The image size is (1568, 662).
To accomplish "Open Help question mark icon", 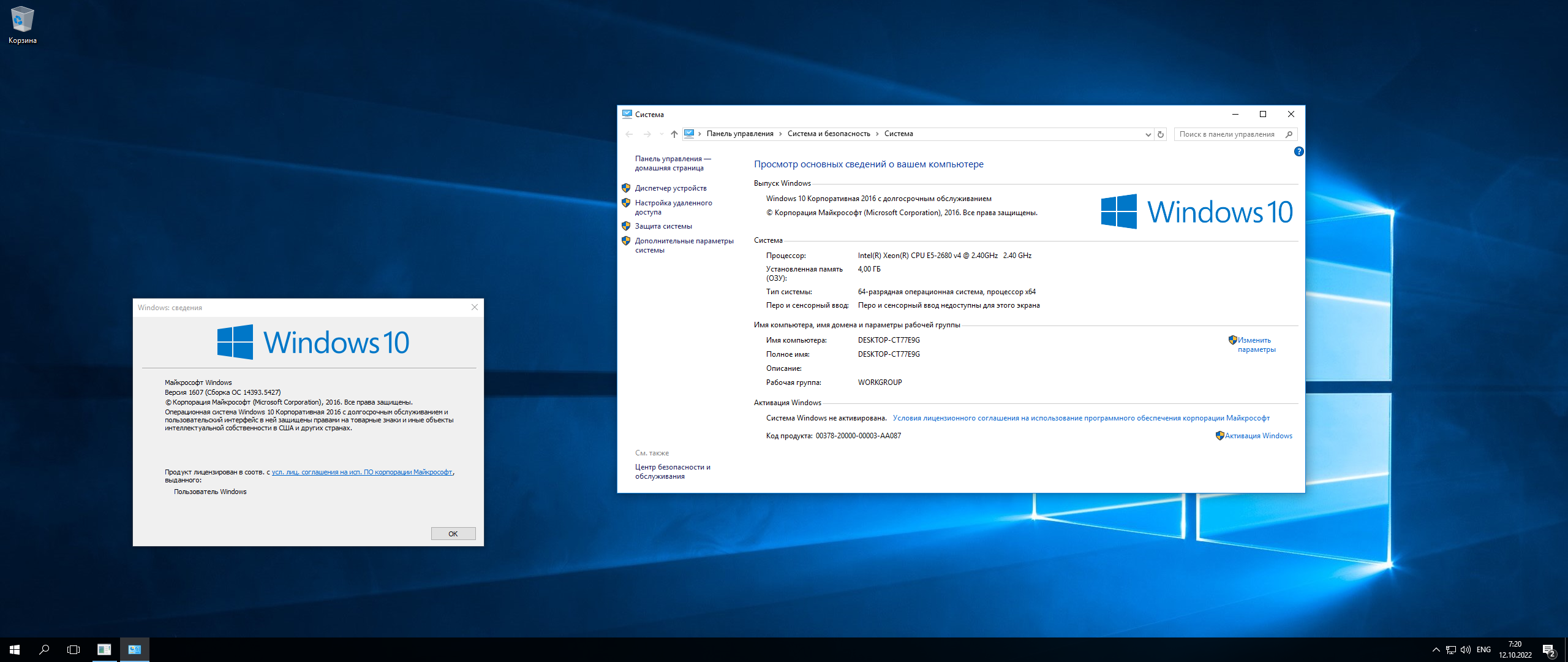I will pyautogui.click(x=1298, y=151).
